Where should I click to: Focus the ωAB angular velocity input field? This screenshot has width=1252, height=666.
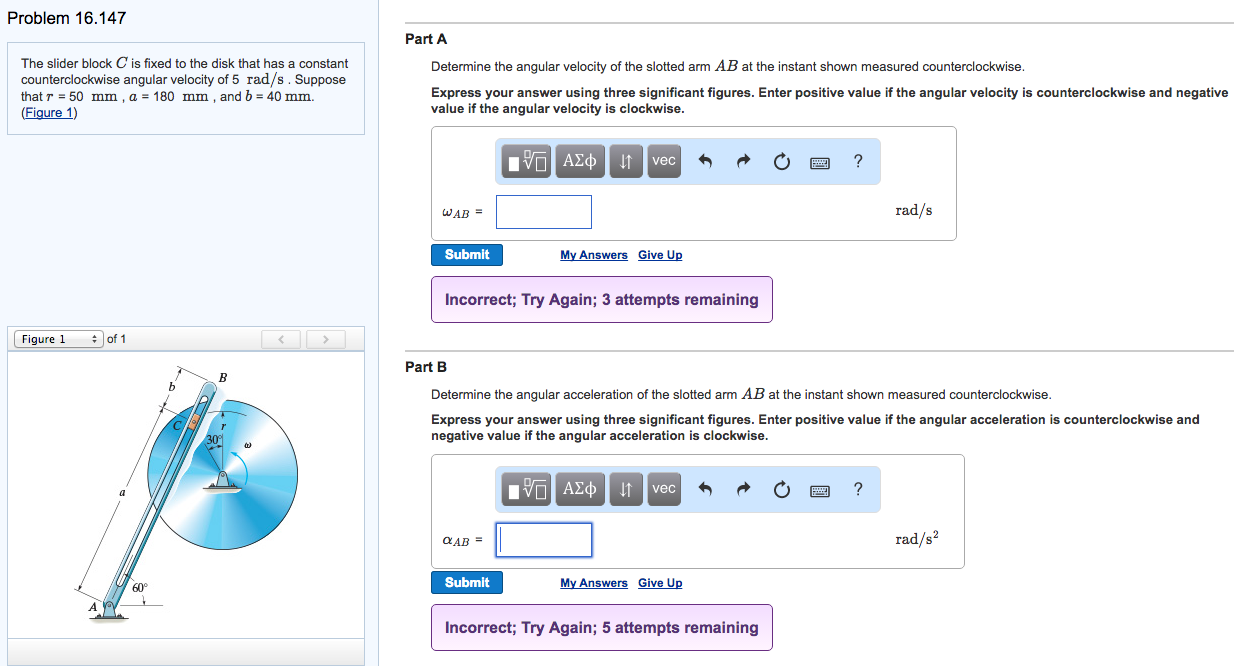(544, 212)
